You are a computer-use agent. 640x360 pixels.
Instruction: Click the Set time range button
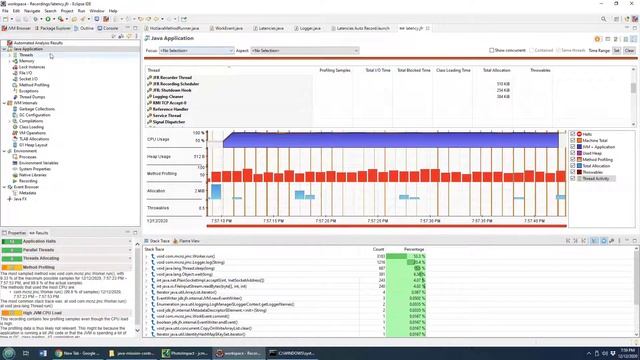click(616, 51)
